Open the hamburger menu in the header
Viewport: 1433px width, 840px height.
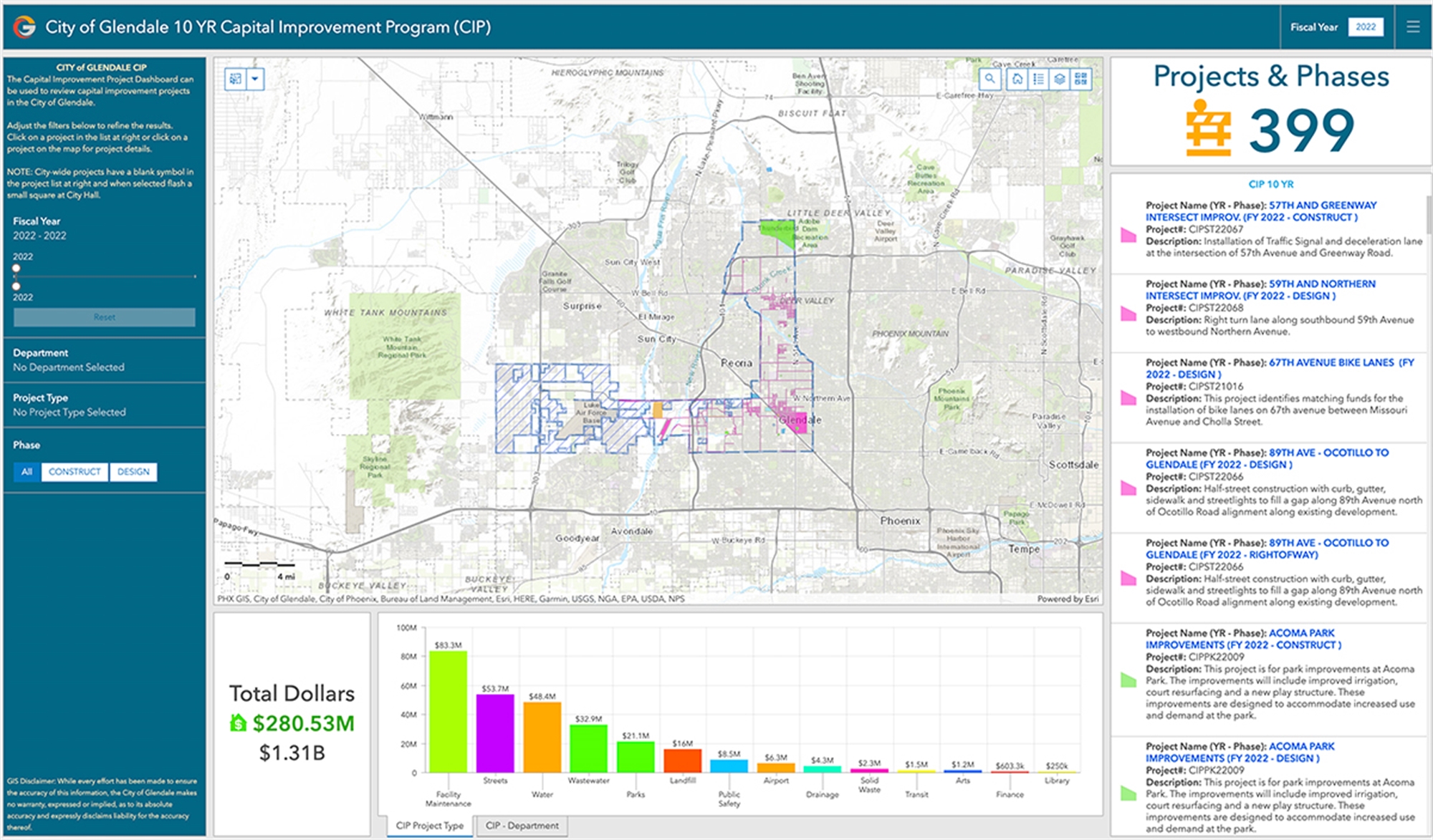click(x=1413, y=27)
